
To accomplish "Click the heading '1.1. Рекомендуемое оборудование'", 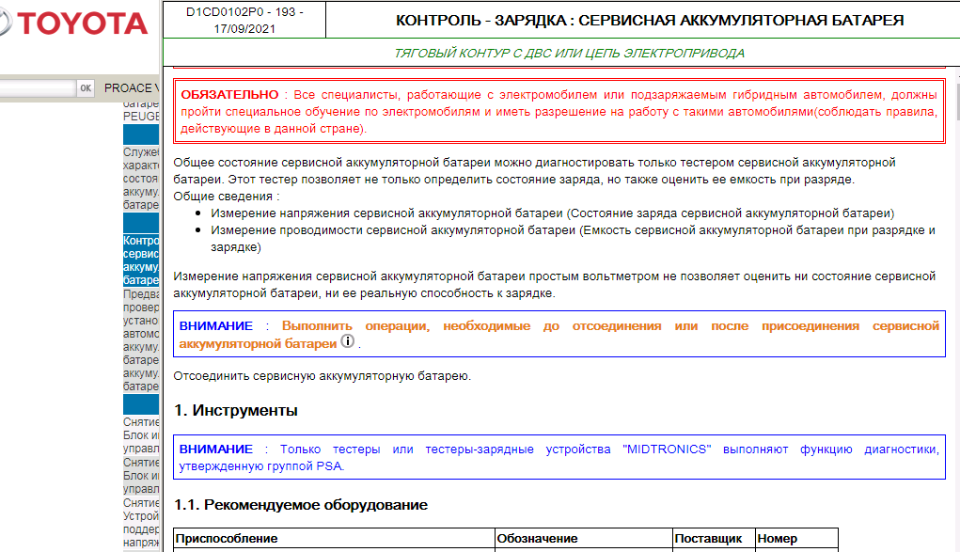I will point(301,505).
